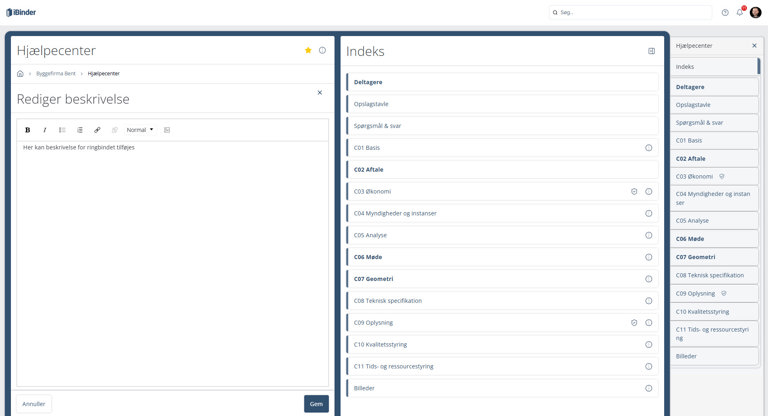Select Opslagstavle in the right sidebar
768x416 pixels.
693,104
